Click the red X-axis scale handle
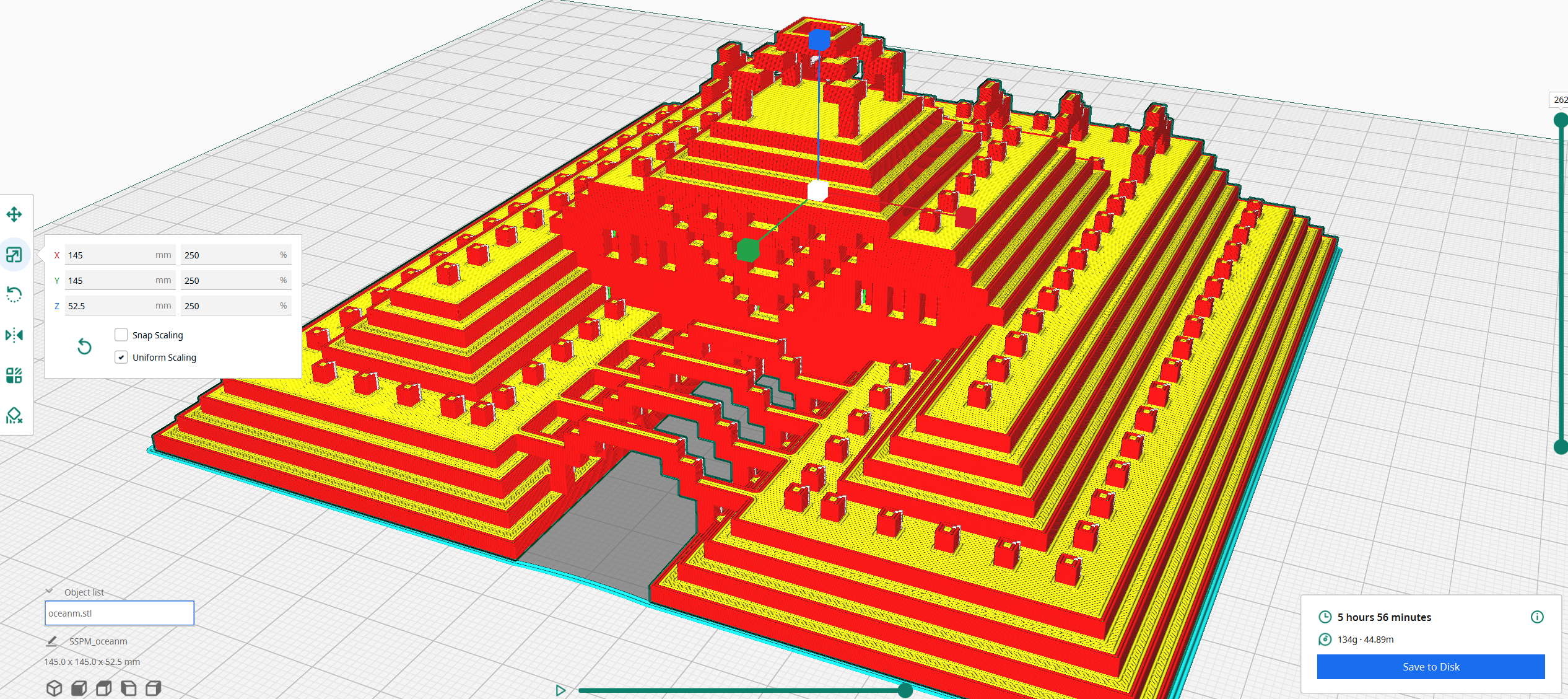Image resolution: width=1568 pixels, height=699 pixels. click(965, 217)
